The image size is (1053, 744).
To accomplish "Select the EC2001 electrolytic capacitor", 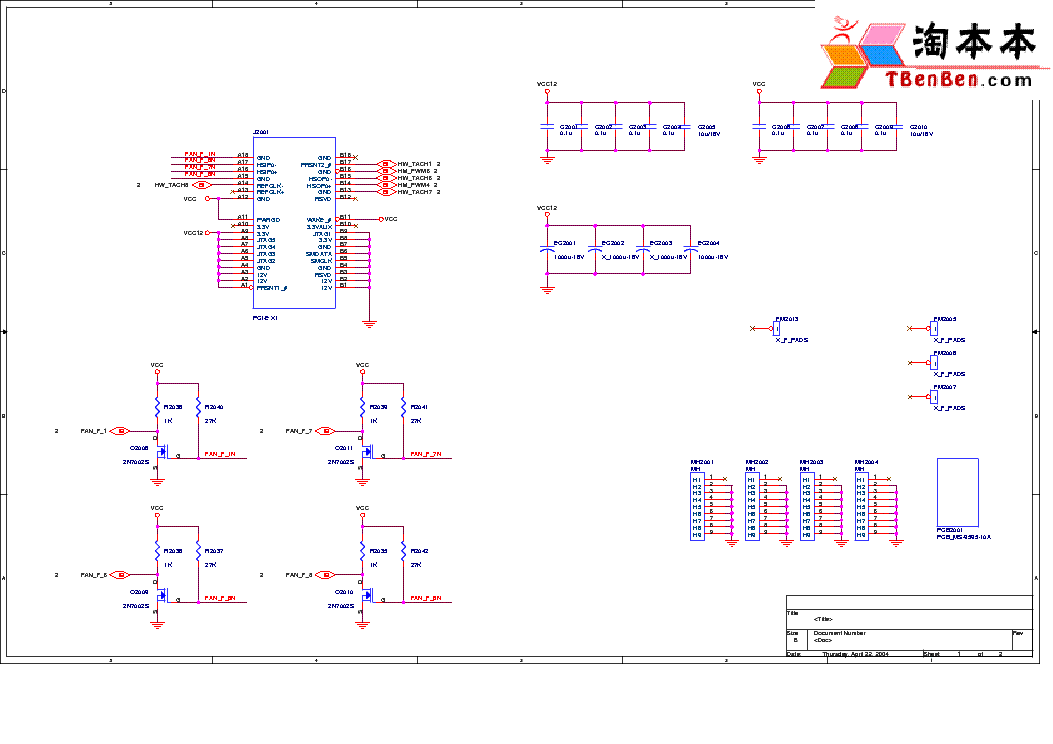I will click(x=547, y=249).
